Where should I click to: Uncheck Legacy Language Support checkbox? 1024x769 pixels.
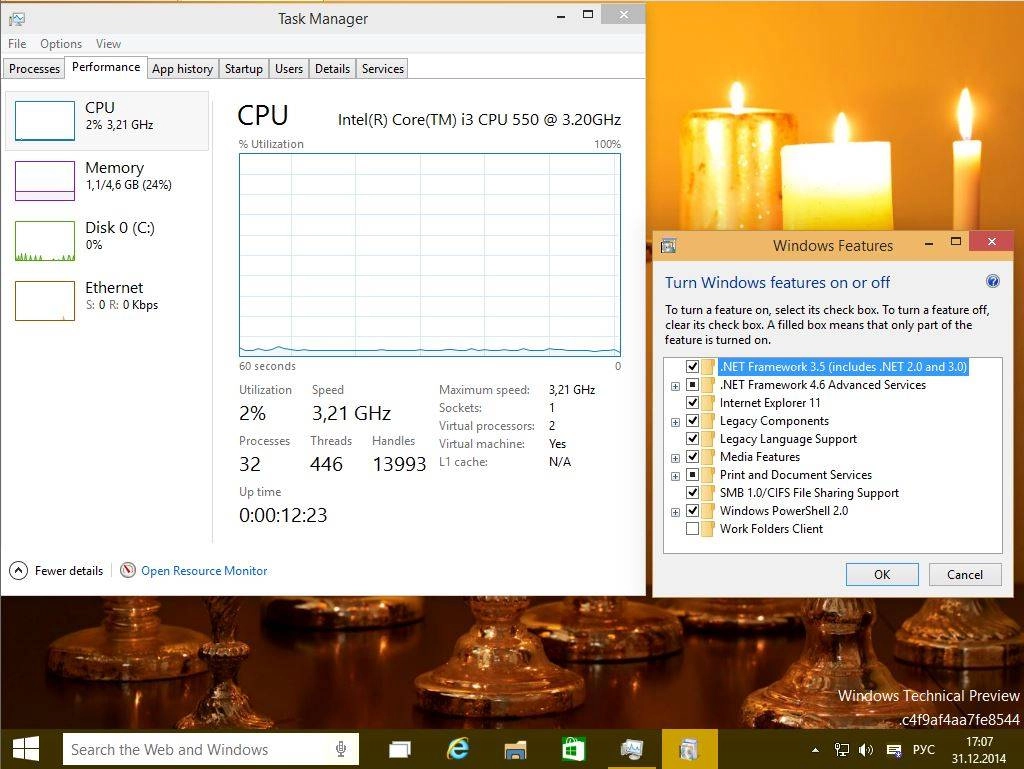pos(692,439)
